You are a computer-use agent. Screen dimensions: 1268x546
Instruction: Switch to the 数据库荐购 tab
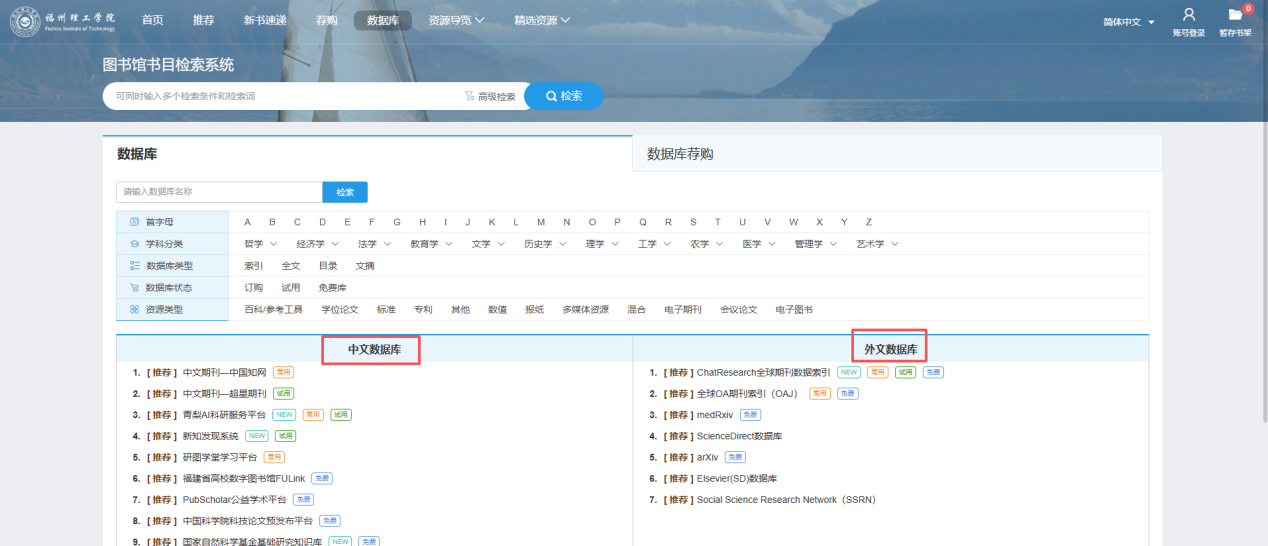[x=680, y=154]
